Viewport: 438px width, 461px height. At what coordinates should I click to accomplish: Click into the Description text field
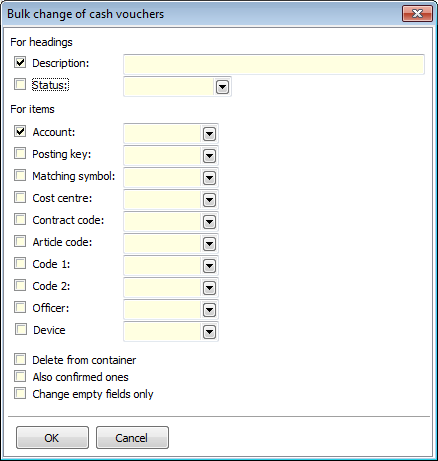[274, 64]
